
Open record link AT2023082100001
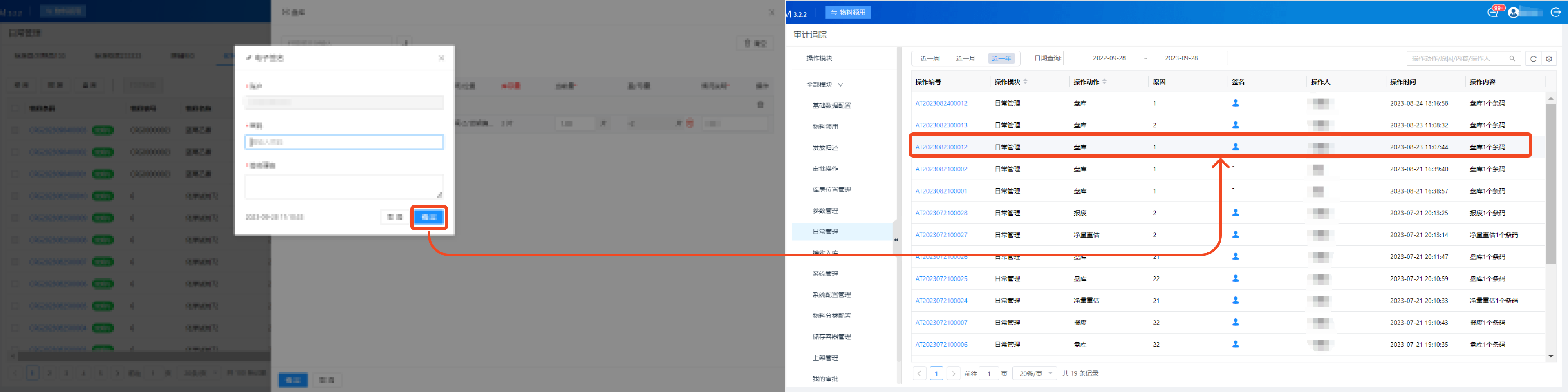[941, 191]
